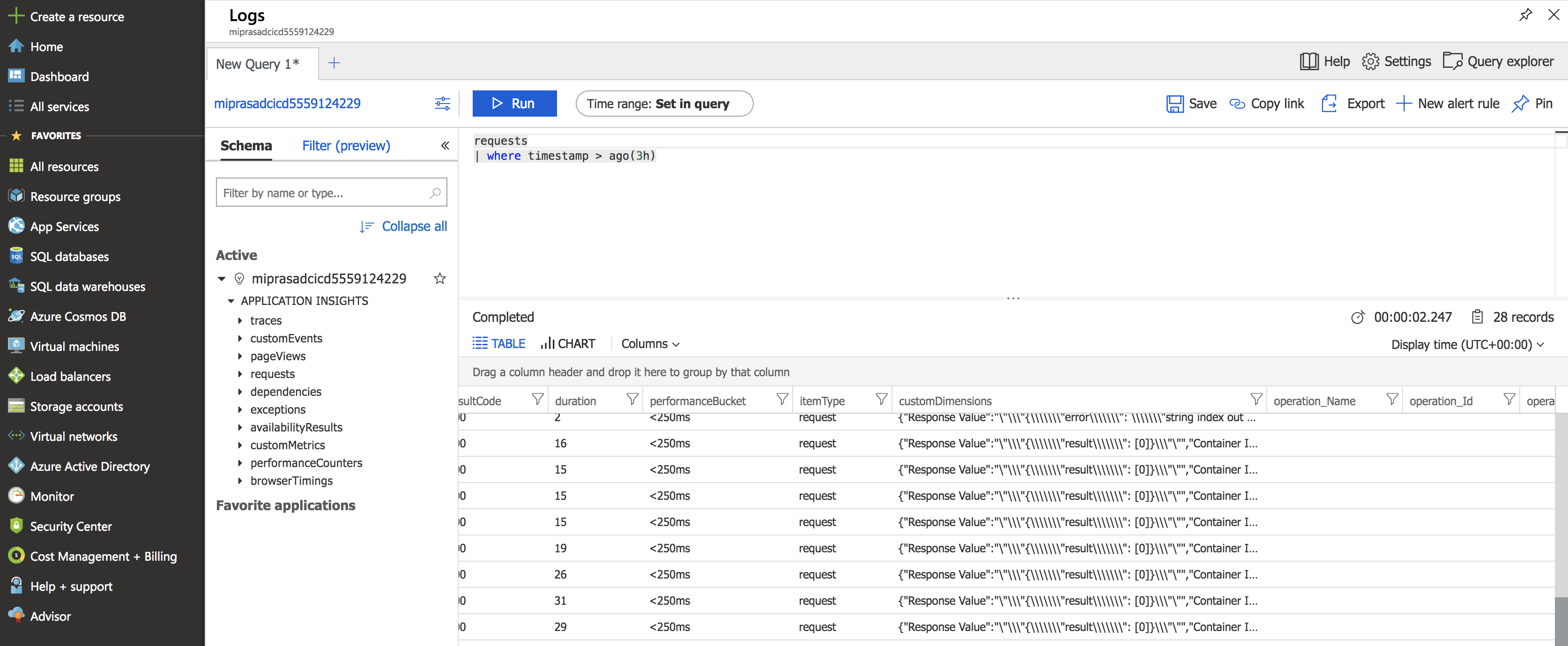The width and height of the screenshot is (1568, 646).
Task: Open the Columns dropdown
Action: (x=650, y=343)
